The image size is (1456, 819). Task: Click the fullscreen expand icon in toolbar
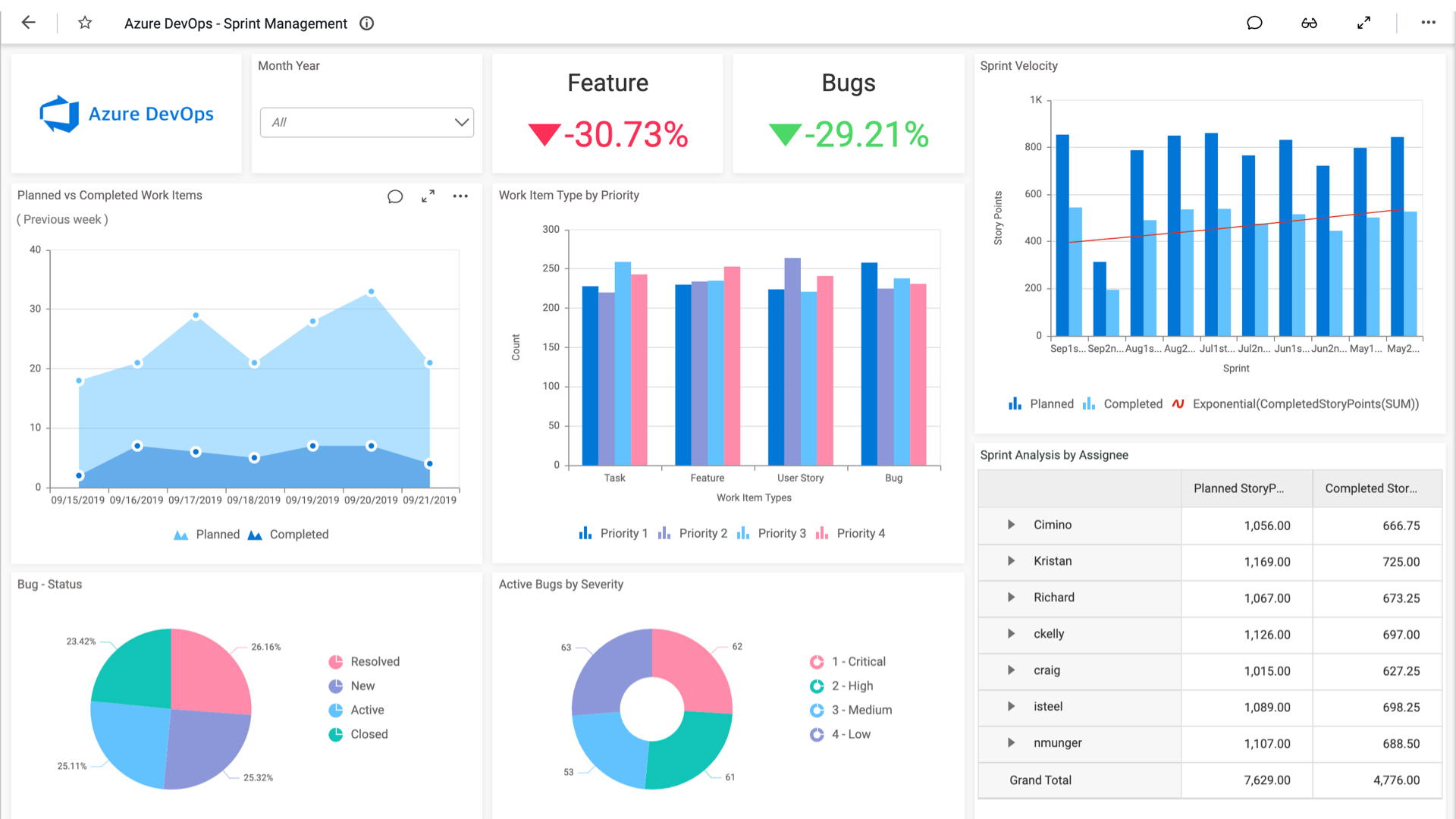[1364, 23]
